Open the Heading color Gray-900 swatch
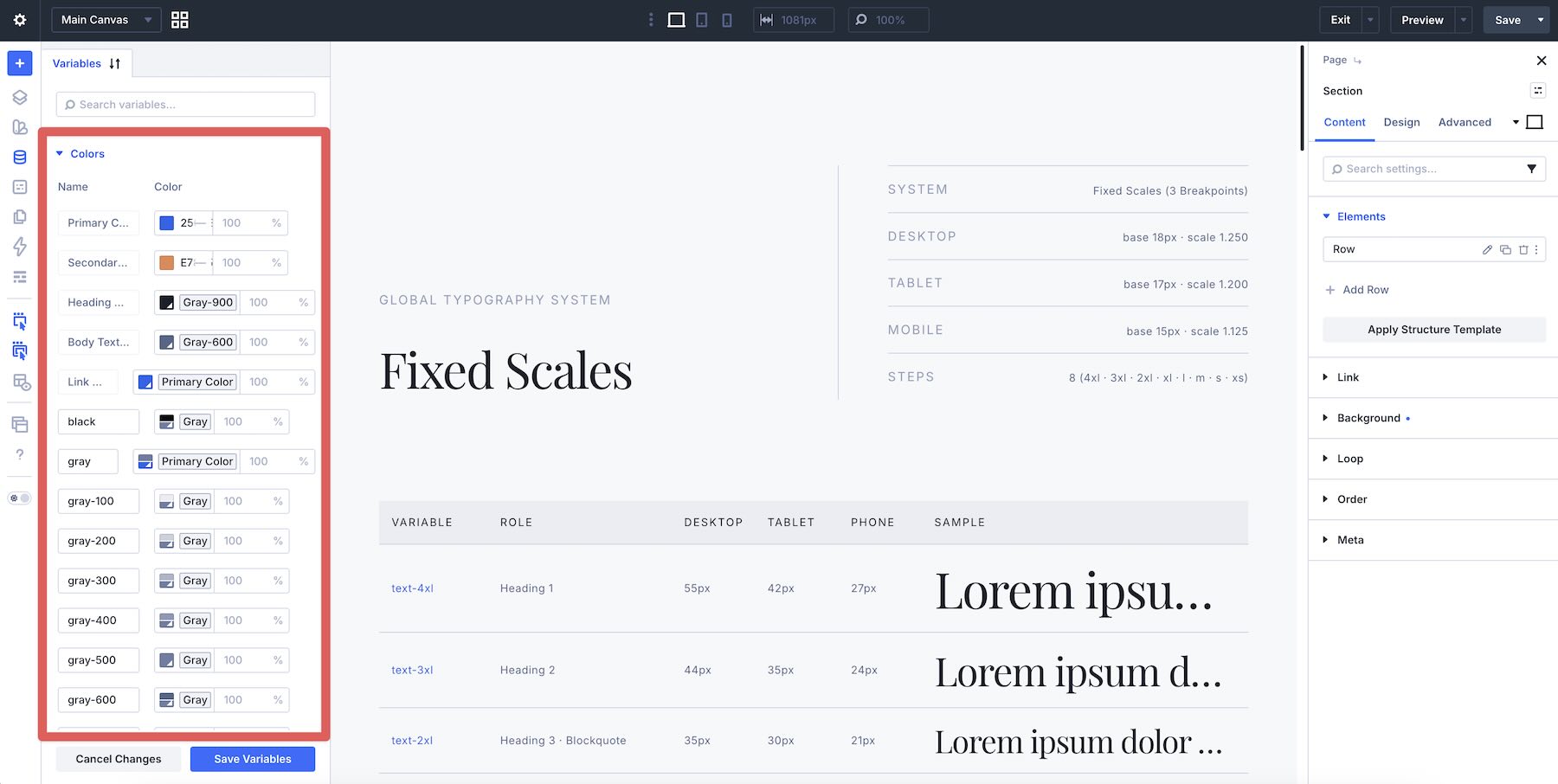Screen dimensions: 1558x784 coord(167,303)
